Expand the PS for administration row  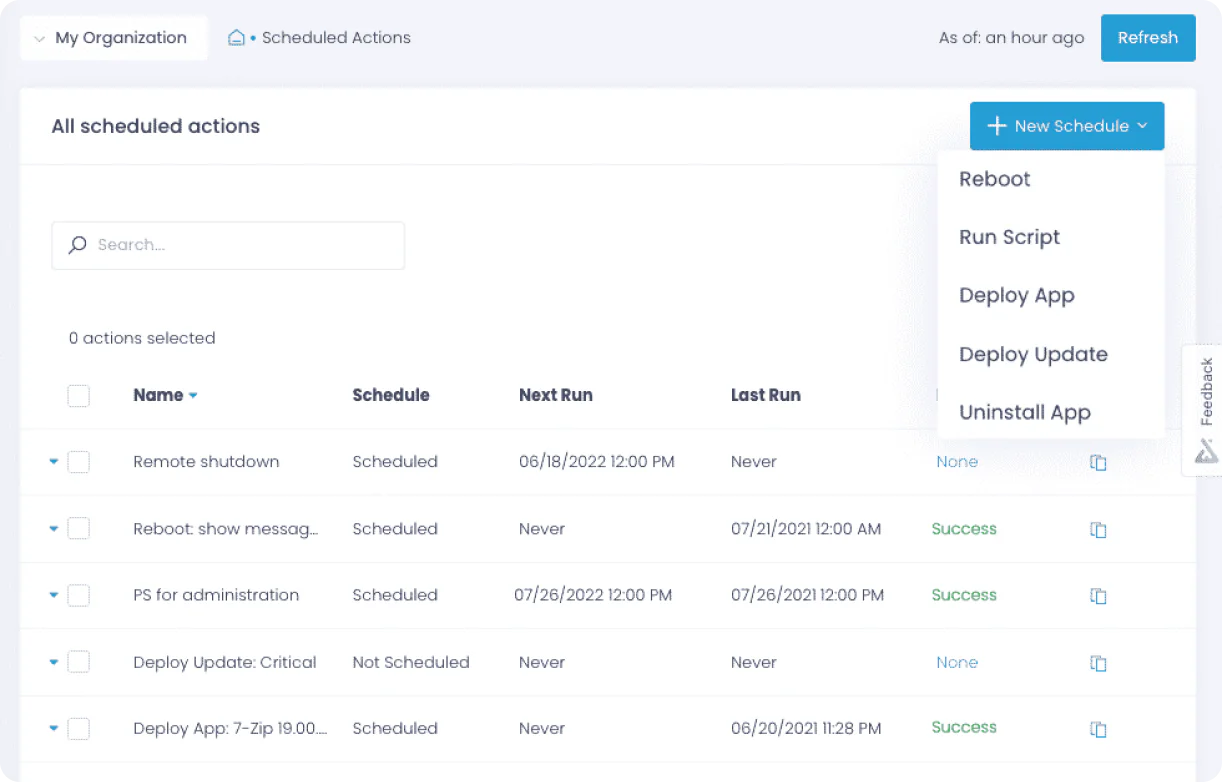(52, 595)
